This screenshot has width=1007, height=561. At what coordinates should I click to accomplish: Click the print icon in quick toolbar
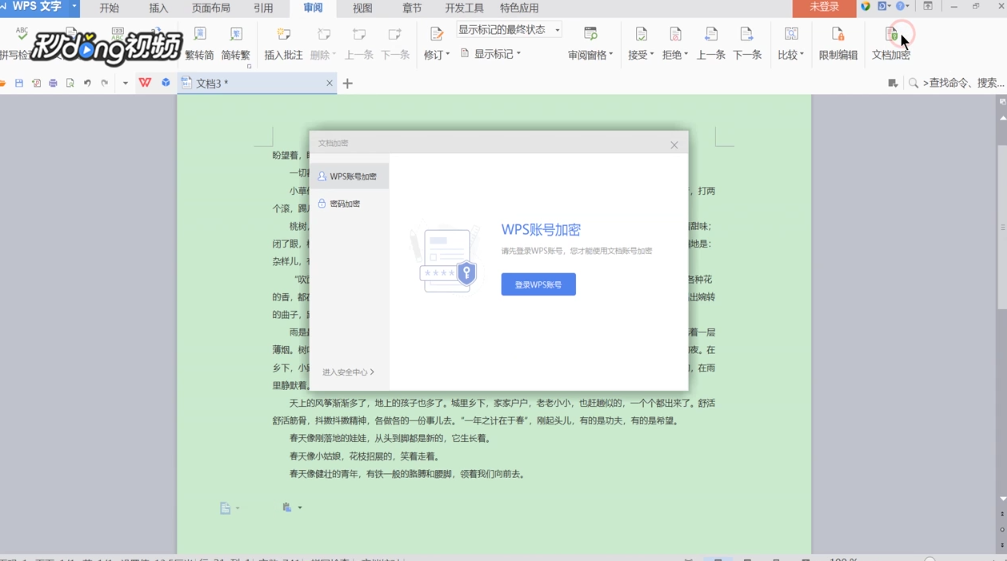point(53,83)
